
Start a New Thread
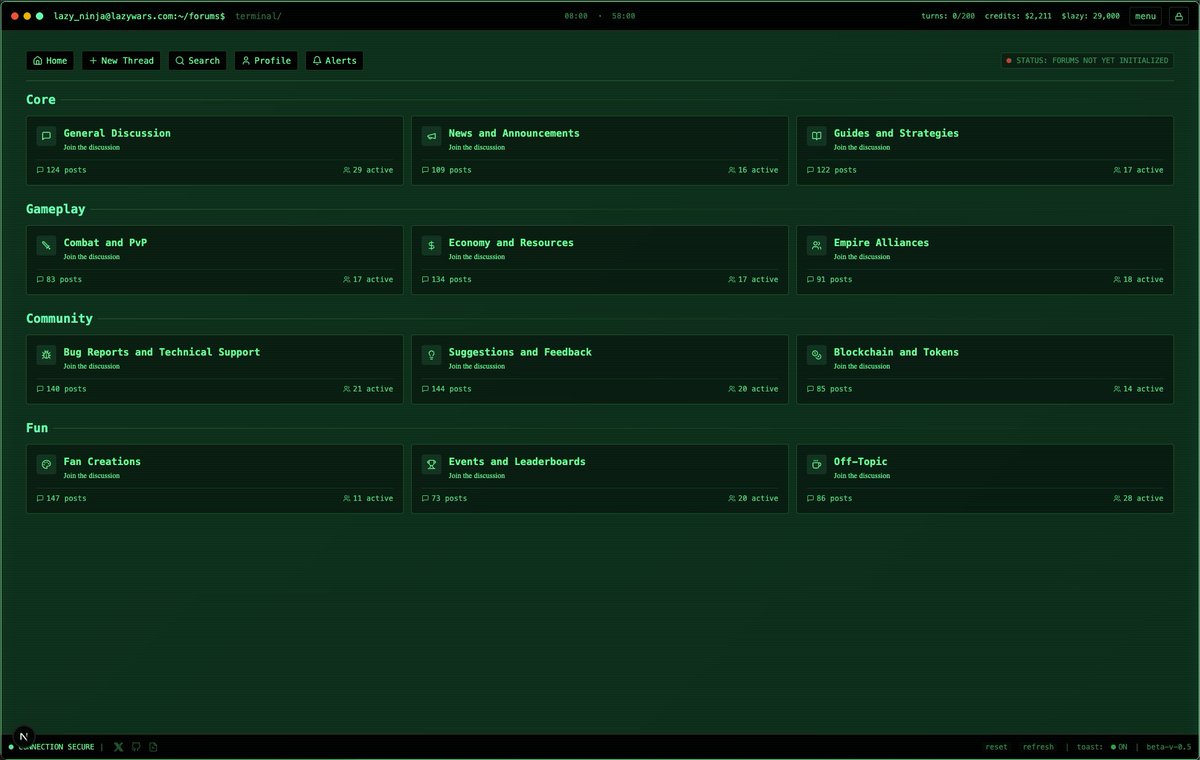121,61
